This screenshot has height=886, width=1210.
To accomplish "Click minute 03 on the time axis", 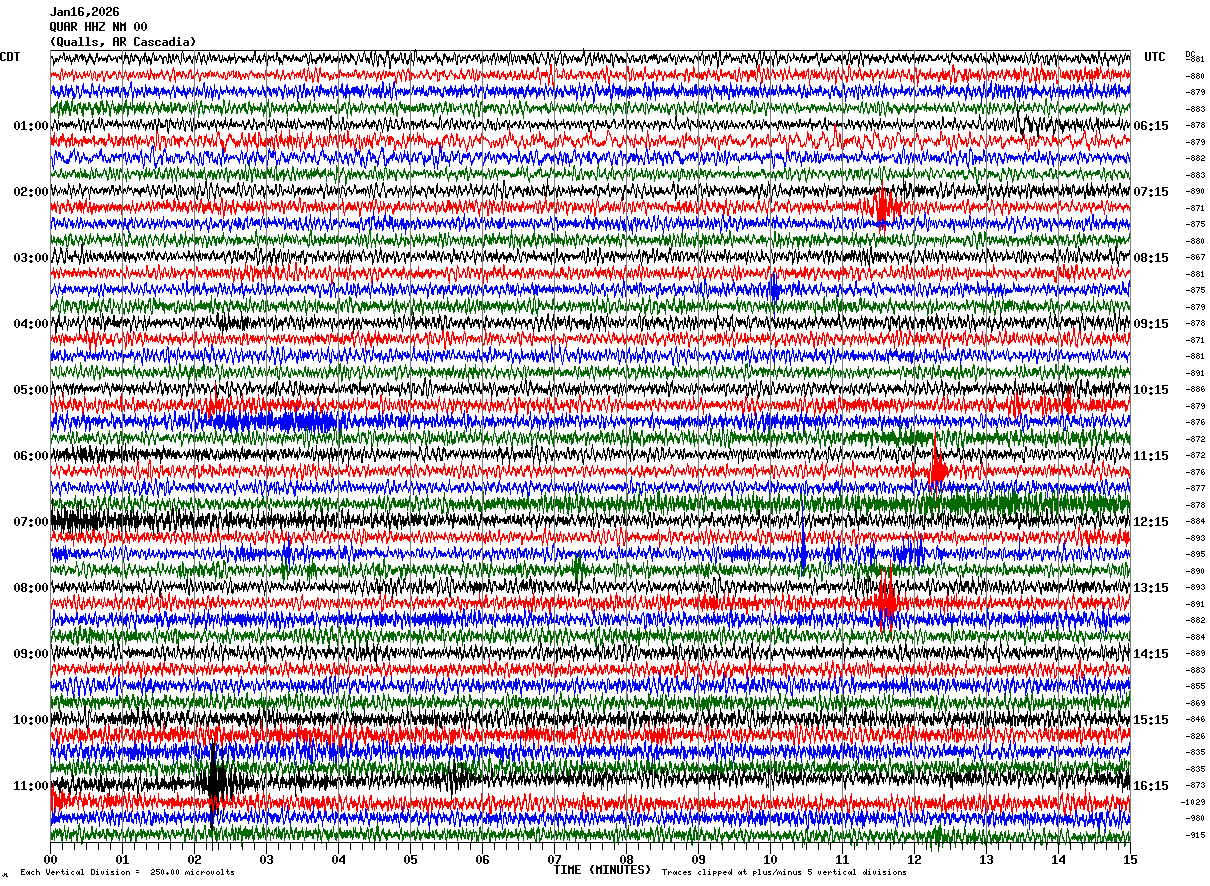I will pos(266,859).
